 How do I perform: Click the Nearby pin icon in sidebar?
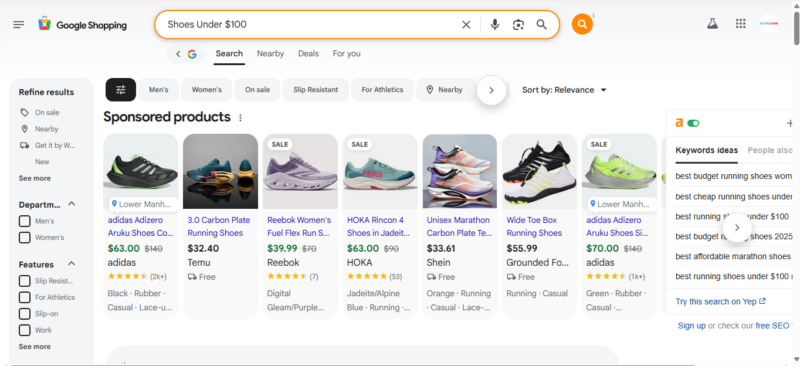[x=24, y=129]
